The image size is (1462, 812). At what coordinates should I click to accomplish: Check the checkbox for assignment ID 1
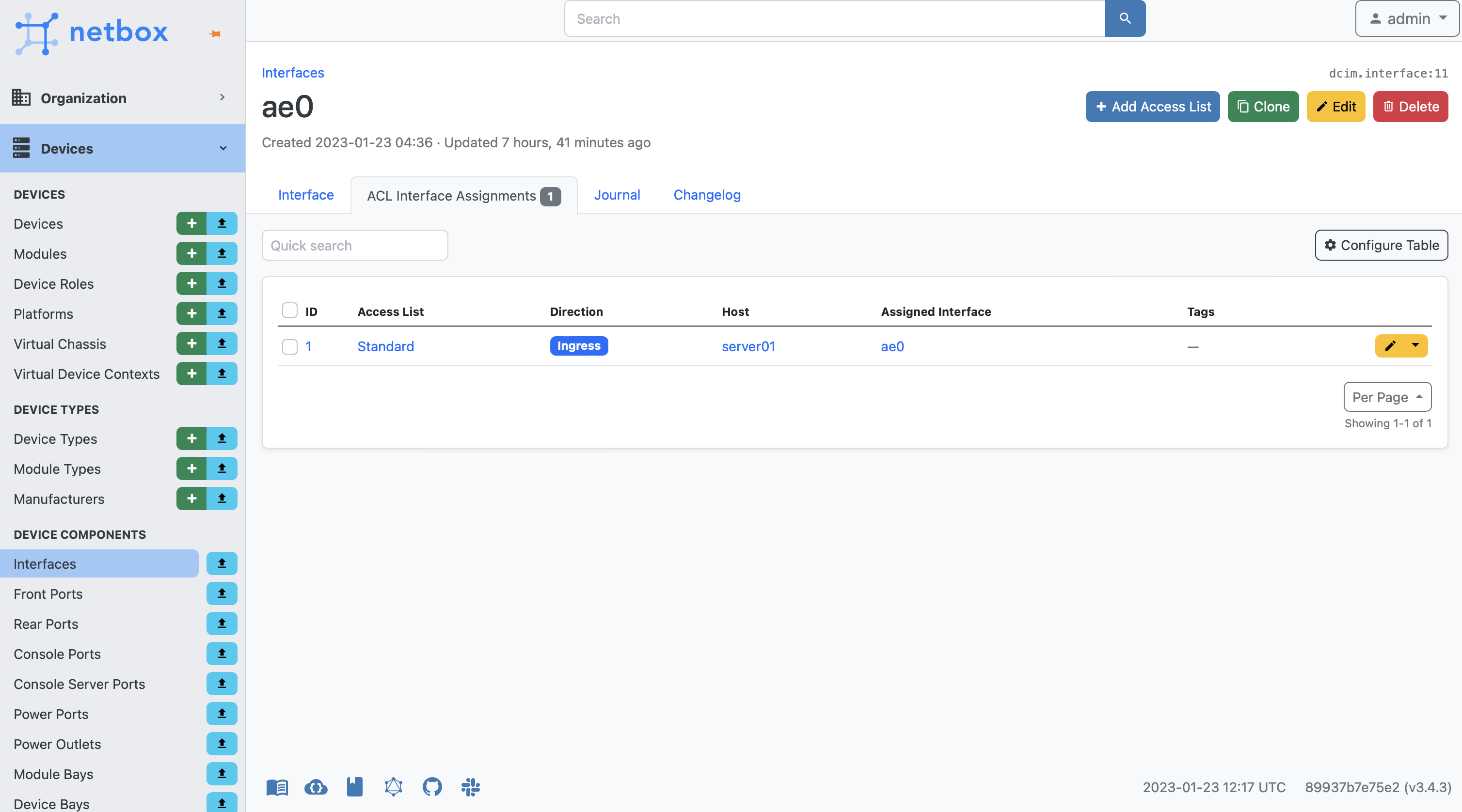(289, 346)
